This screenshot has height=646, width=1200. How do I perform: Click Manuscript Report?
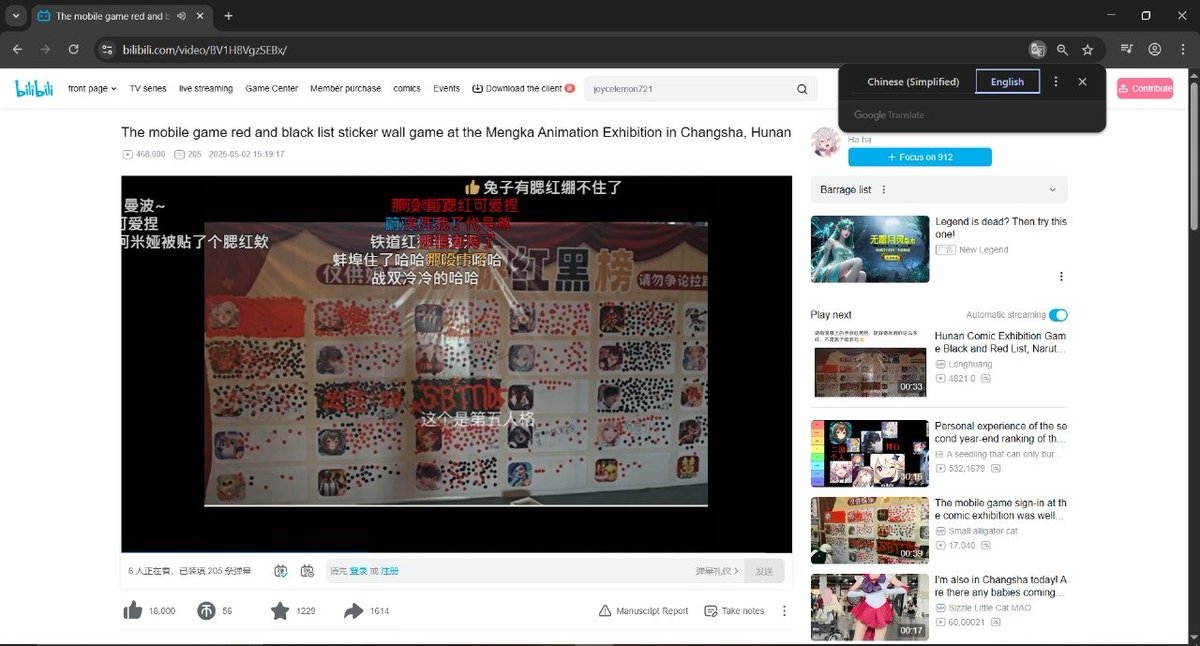(644, 611)
